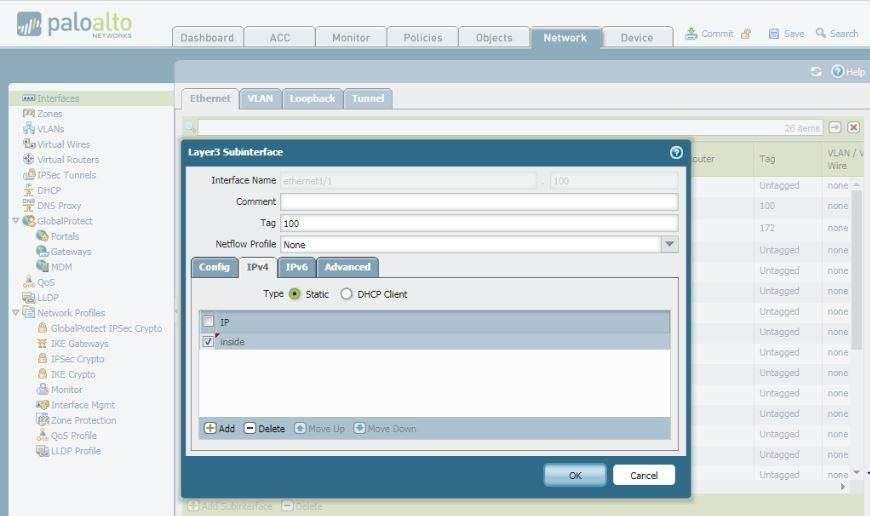
Task: Collapse the GlobalProtect tree node
Action: click(x=16, y=221)
